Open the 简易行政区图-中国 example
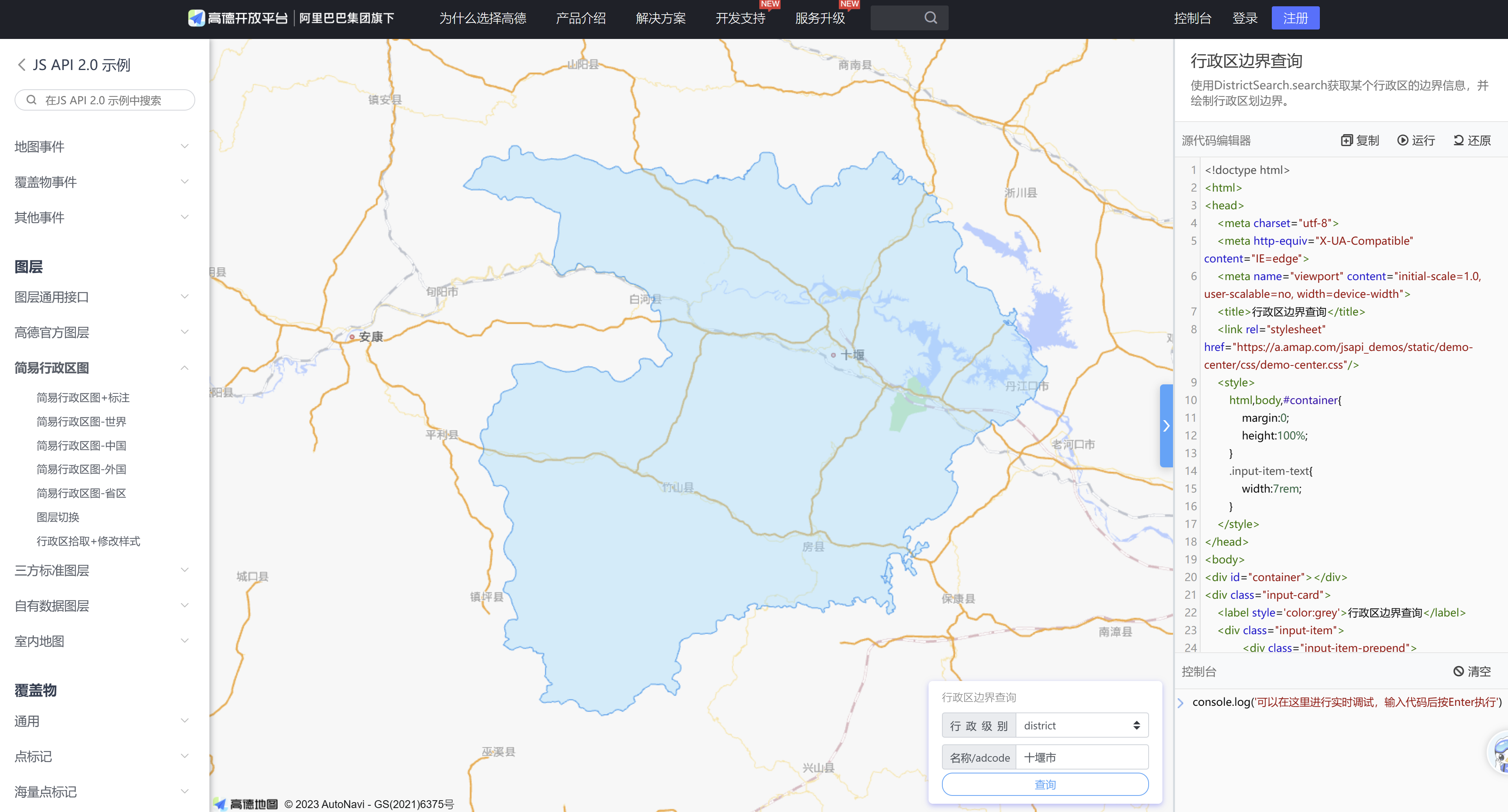 81,446
